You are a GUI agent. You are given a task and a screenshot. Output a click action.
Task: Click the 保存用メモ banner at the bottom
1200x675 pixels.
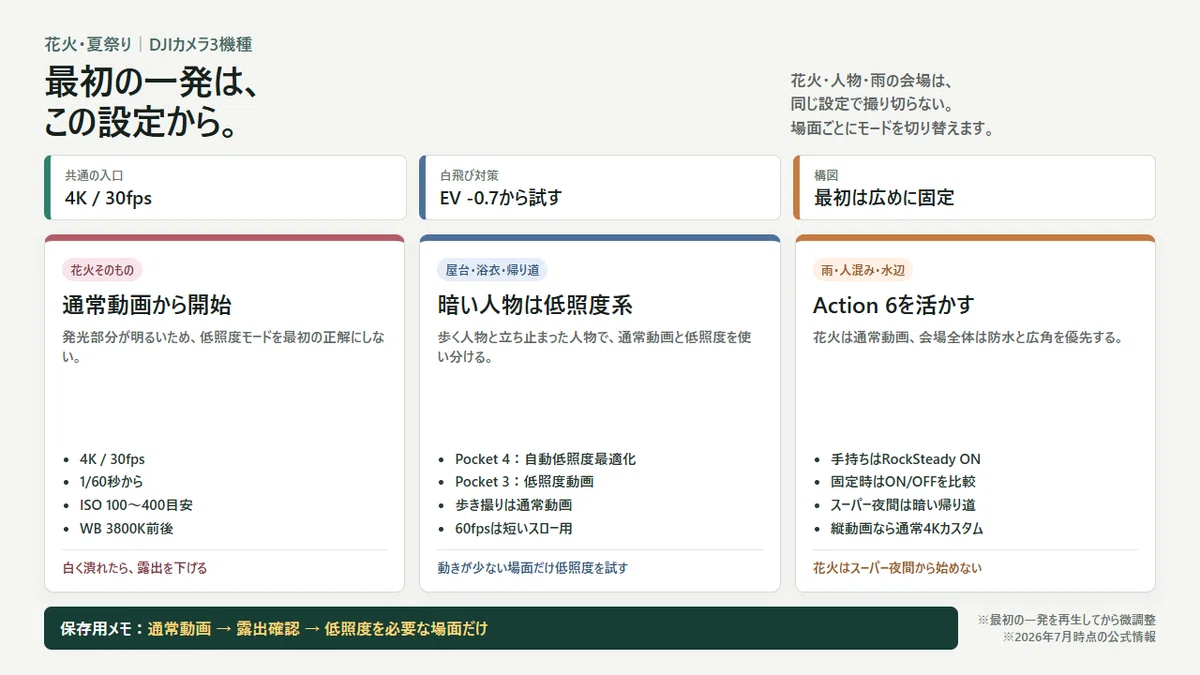(501, 628)
